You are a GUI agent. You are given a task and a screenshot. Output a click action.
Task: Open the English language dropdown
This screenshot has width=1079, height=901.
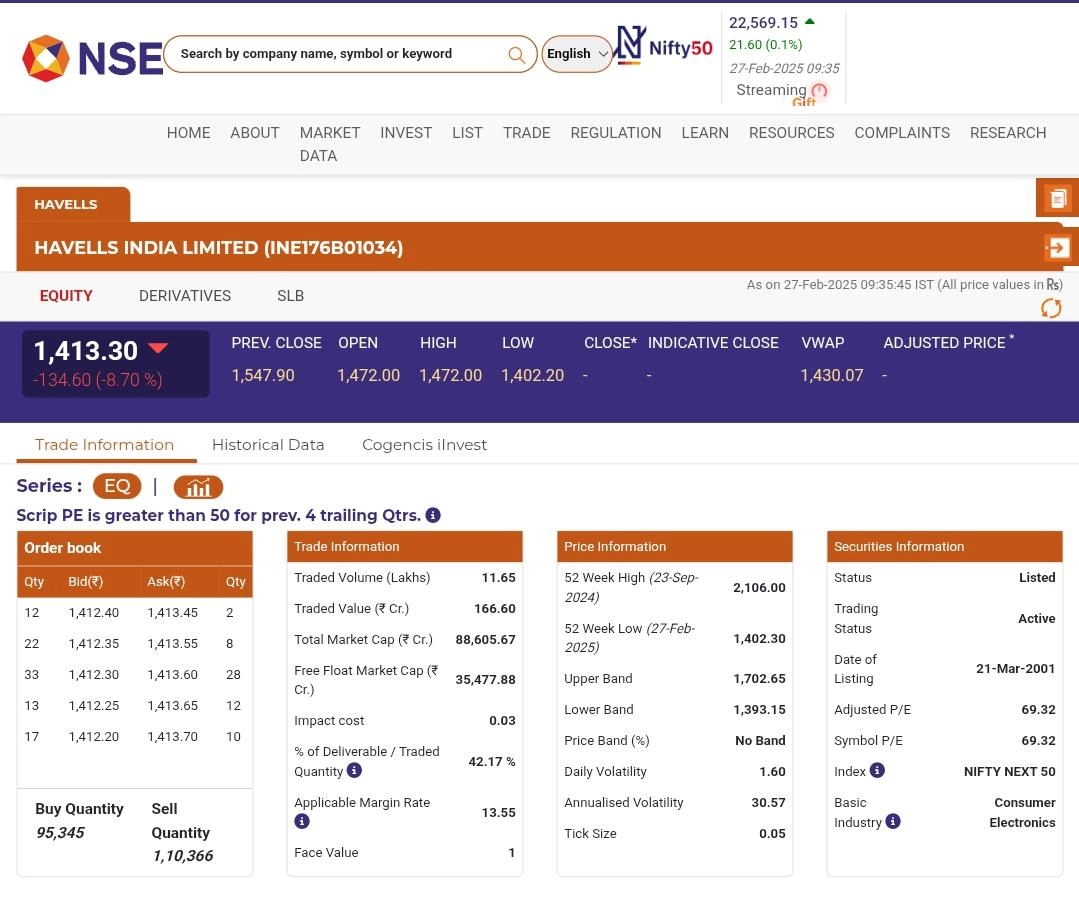tap(577, 54)
